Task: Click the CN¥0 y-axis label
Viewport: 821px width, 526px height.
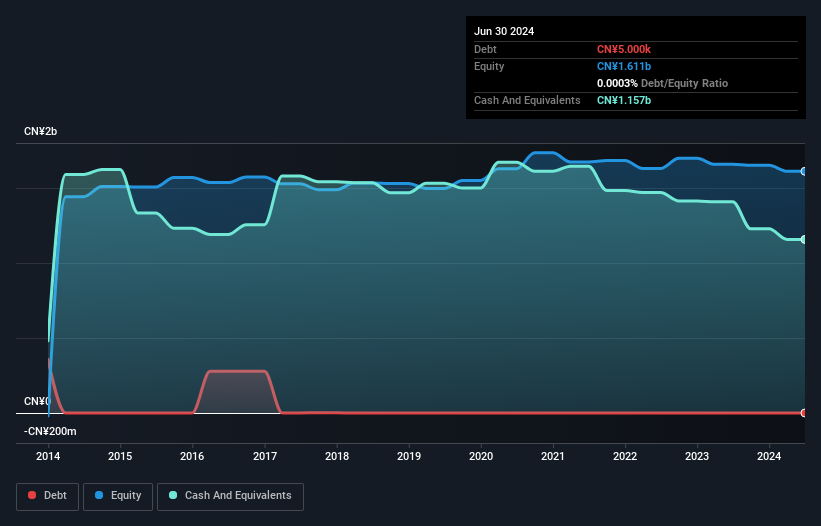Action: coord(37,401)
